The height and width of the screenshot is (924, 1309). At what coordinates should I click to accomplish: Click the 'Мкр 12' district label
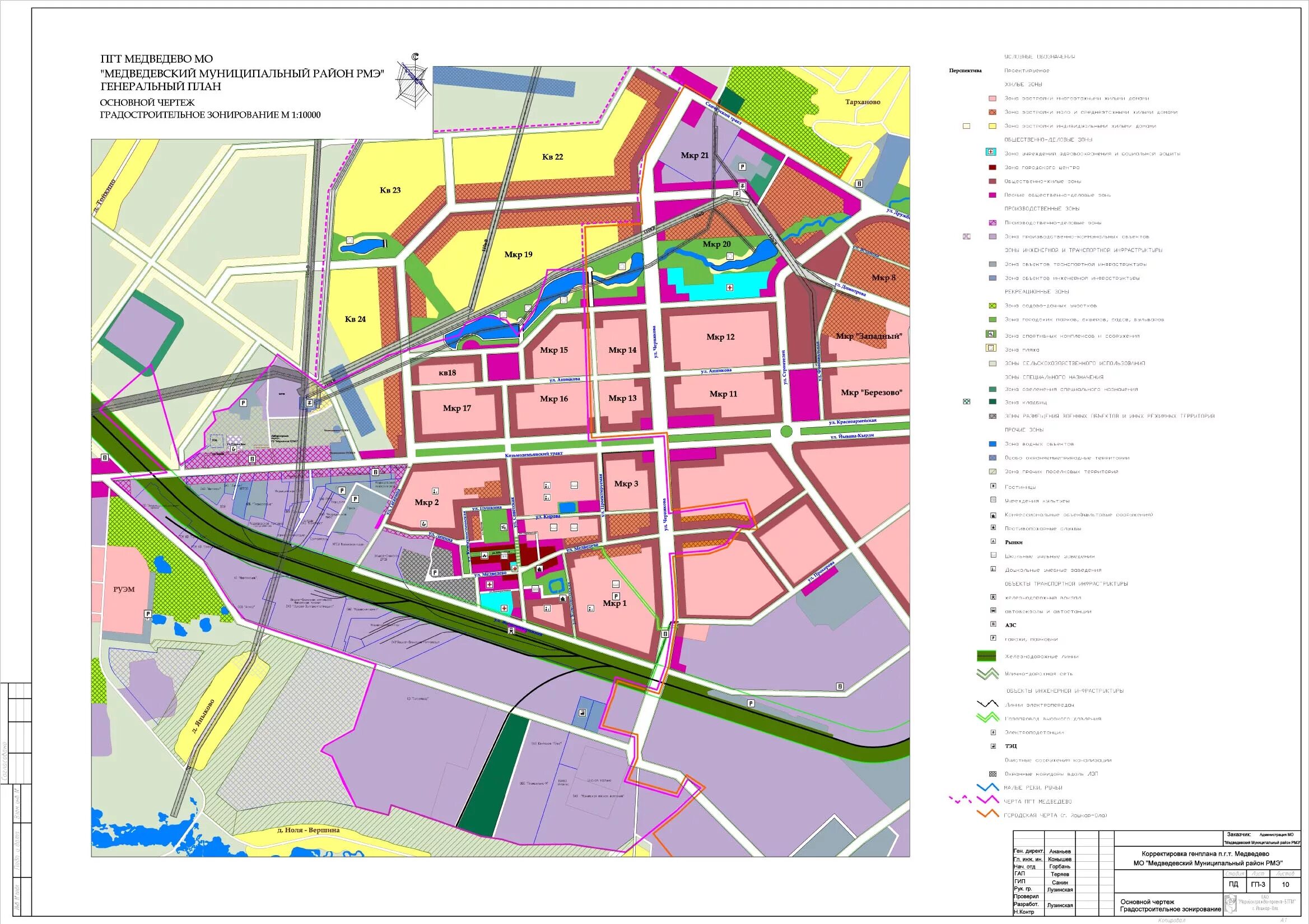click(721, 337)
